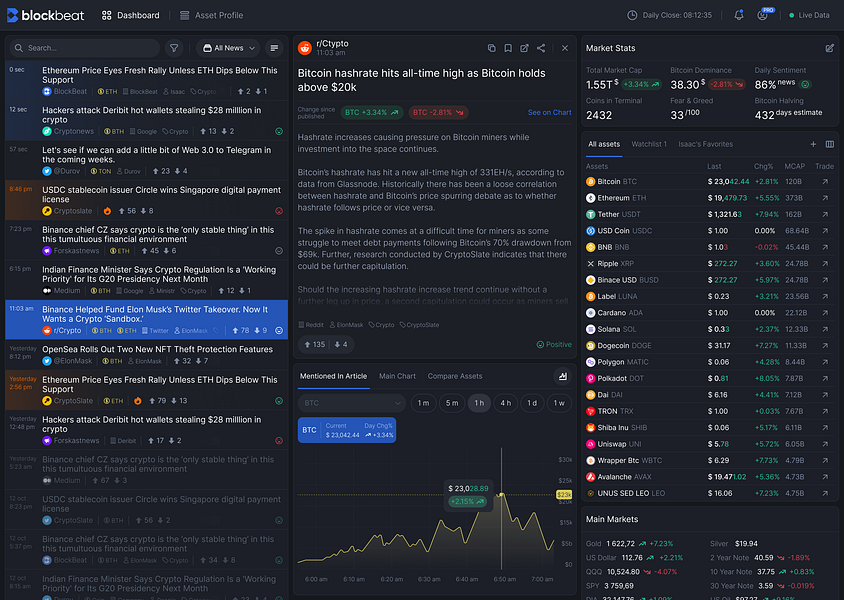
Task: Open the BTC asset dropdown in chart
Action: [351, 403]
